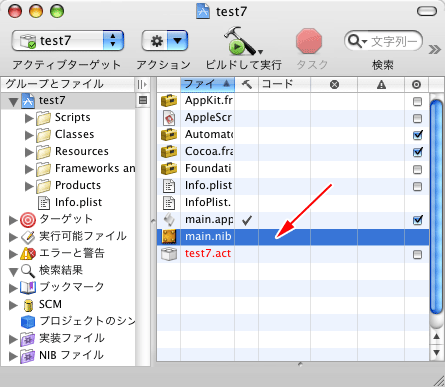Click the vertical scrollbar thumb in file list
The width and height of the screenshot is (445, 387).
(x=436, y=207)
